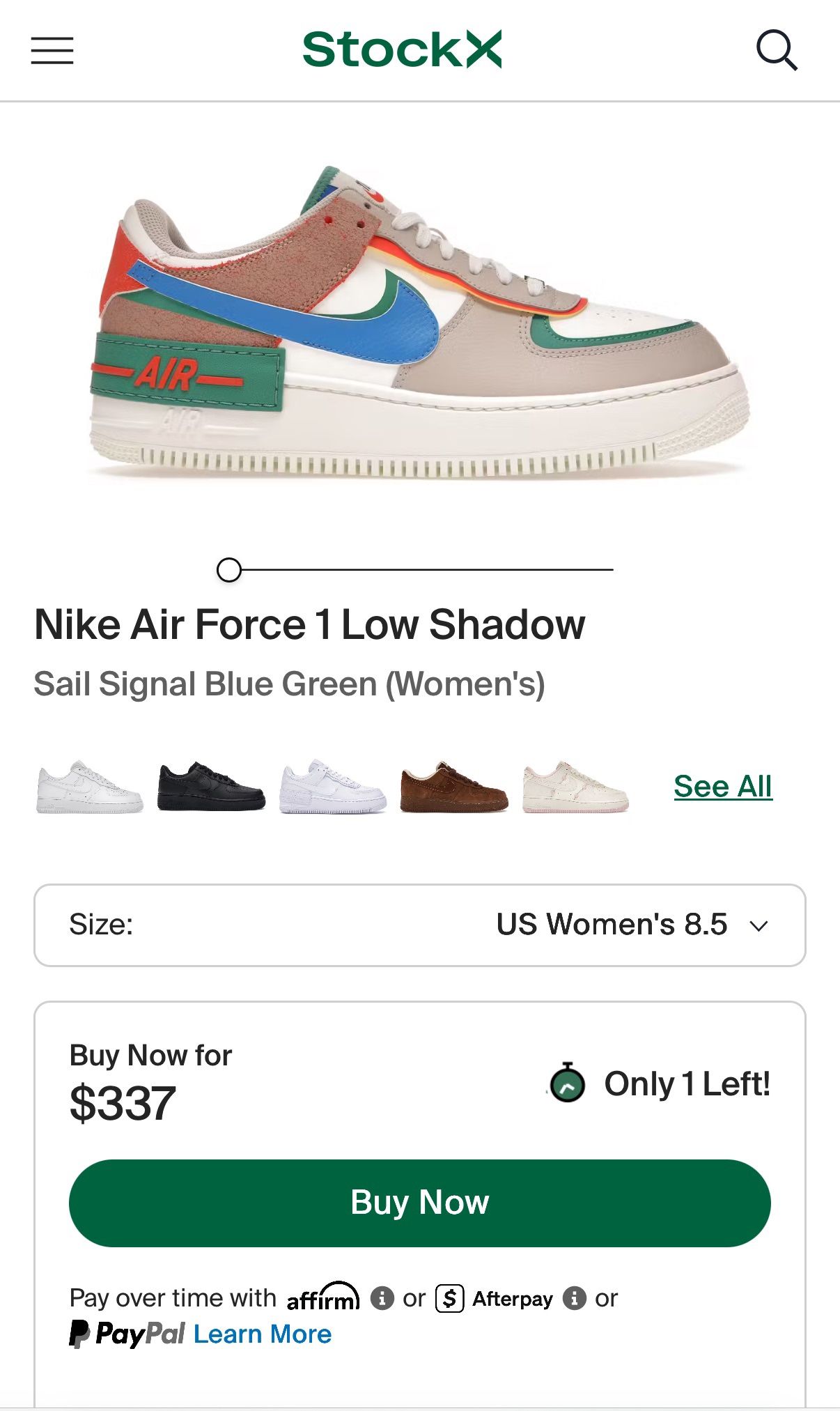840x1411 pixels.
Task: Follow the Learn More link
Action: click(263, 1334)
